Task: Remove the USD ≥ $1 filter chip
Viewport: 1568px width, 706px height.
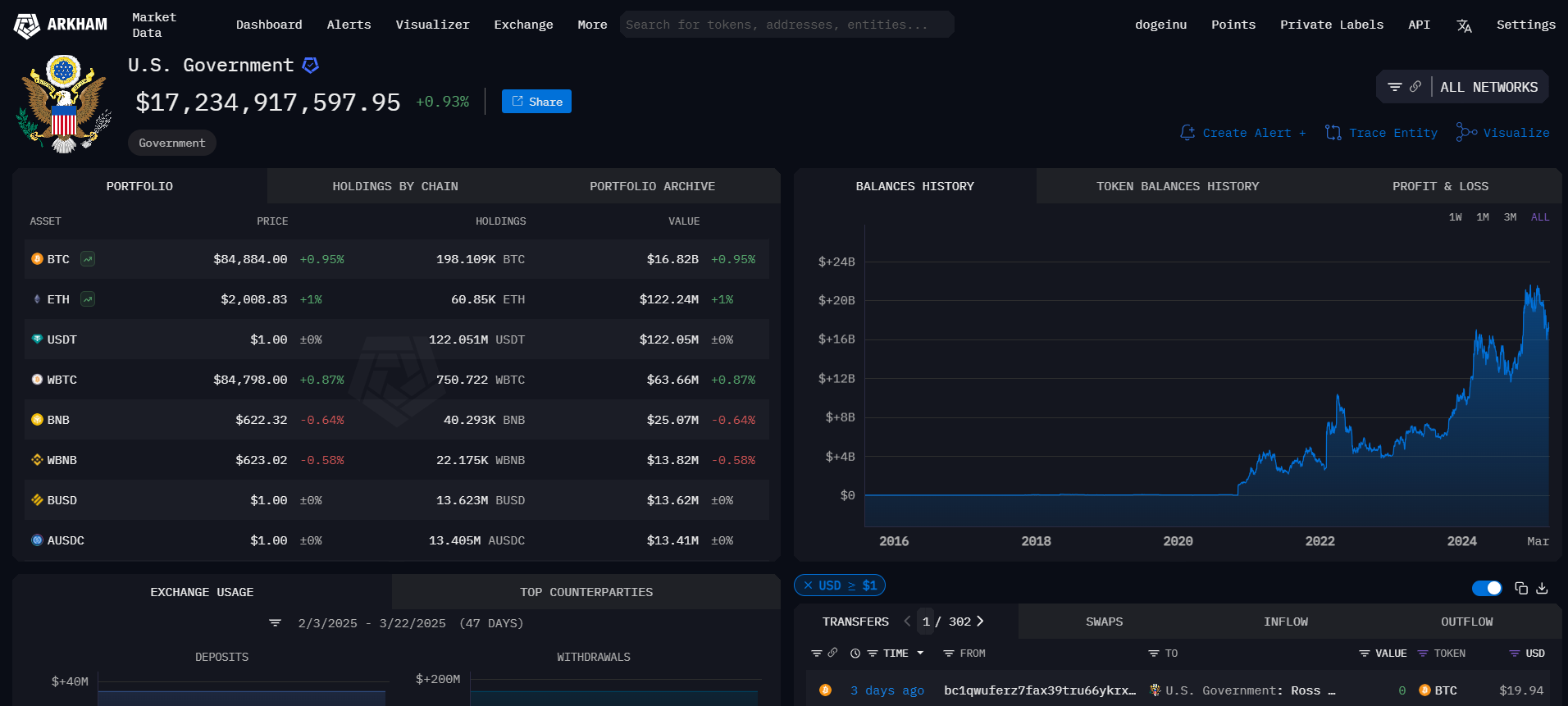Action: (808, 585)
